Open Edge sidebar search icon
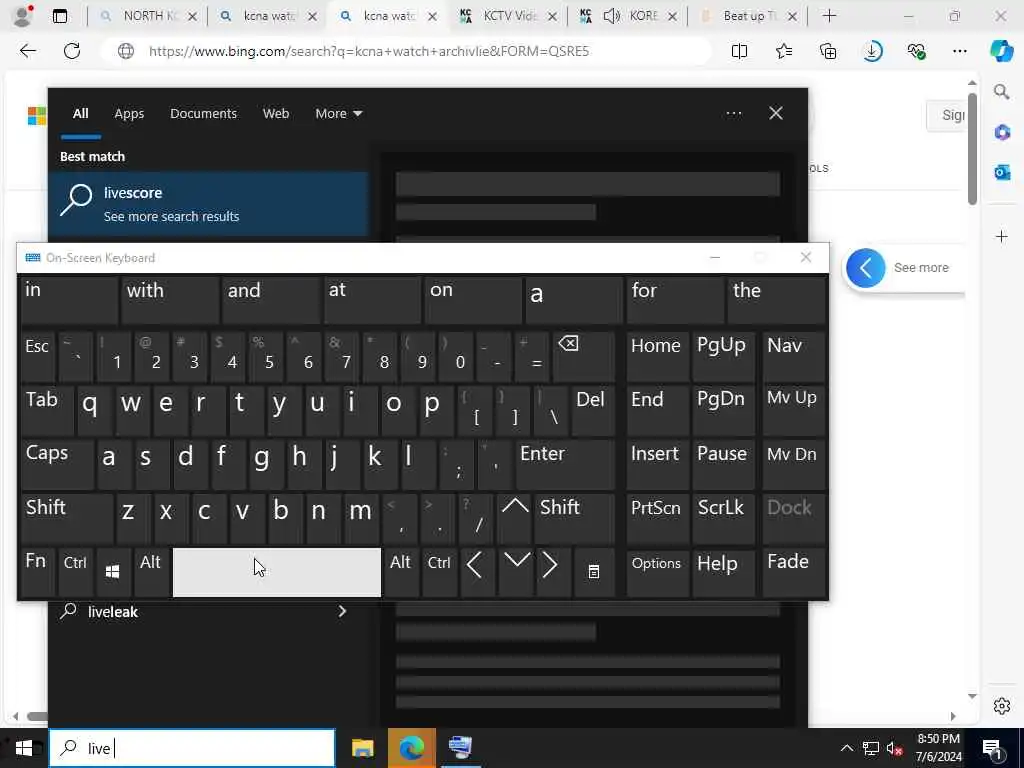The image size is (1024, 768). coord(1002,91)
